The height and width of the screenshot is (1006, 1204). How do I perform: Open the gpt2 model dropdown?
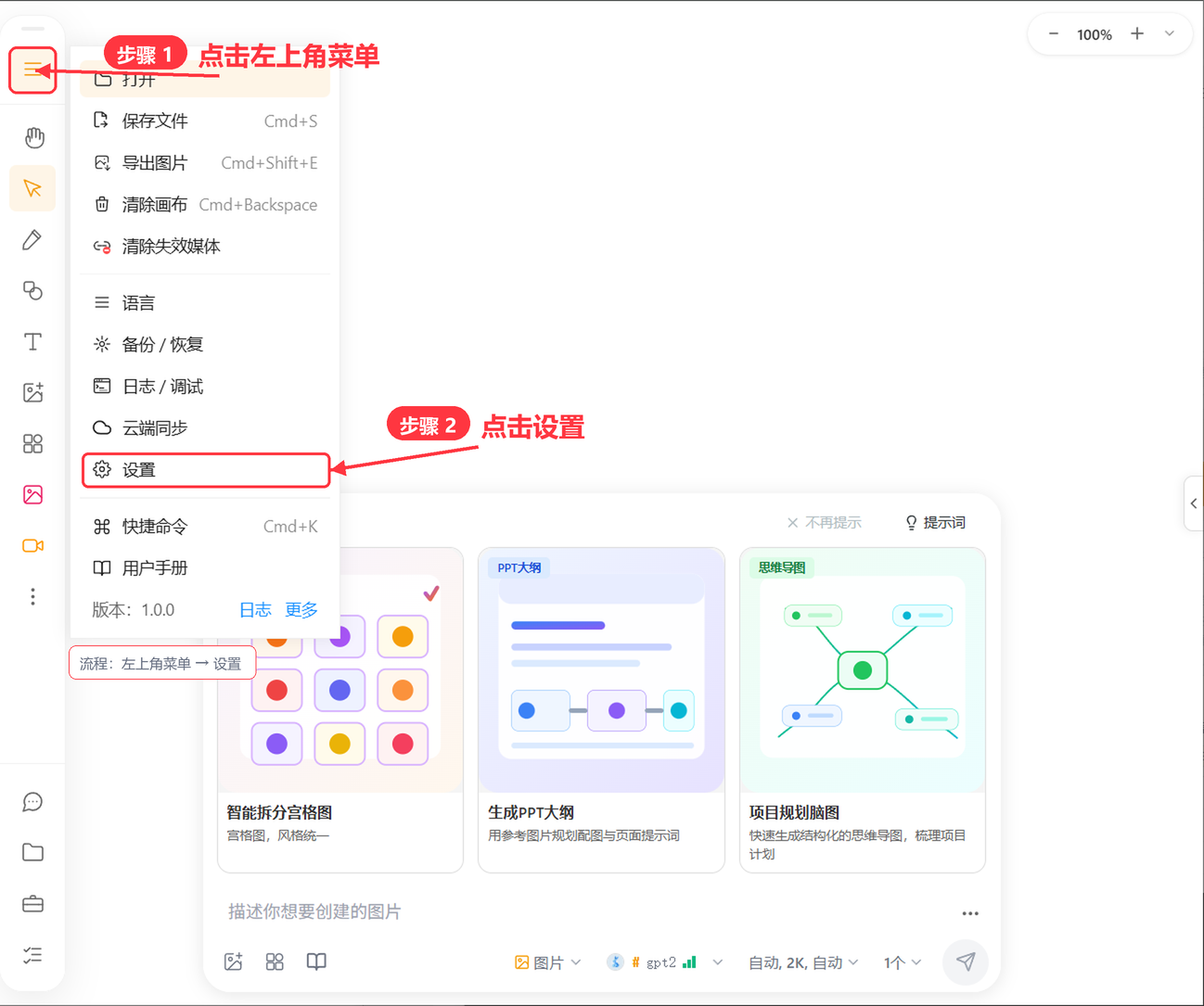point(664,962)
